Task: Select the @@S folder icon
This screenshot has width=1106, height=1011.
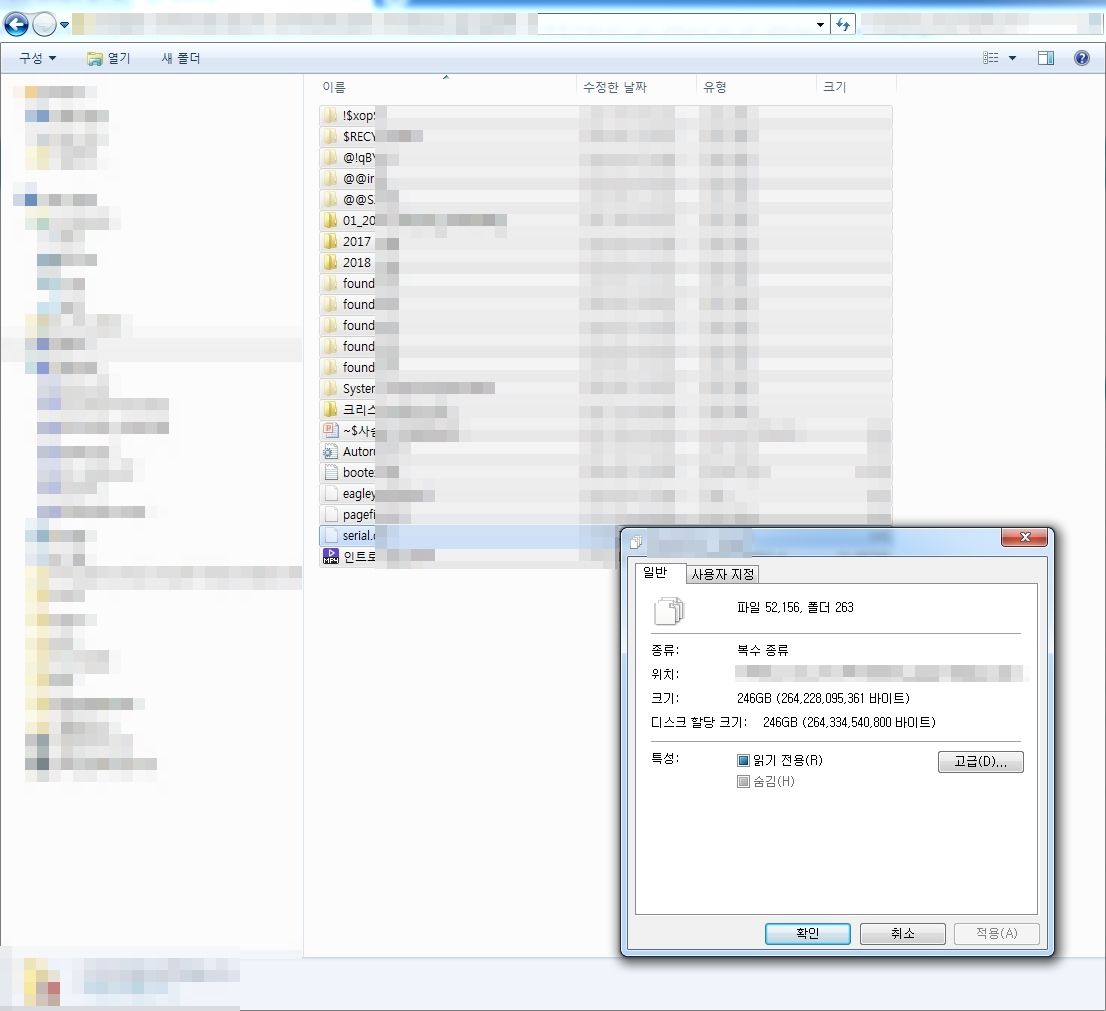Action: pos(330,199)
